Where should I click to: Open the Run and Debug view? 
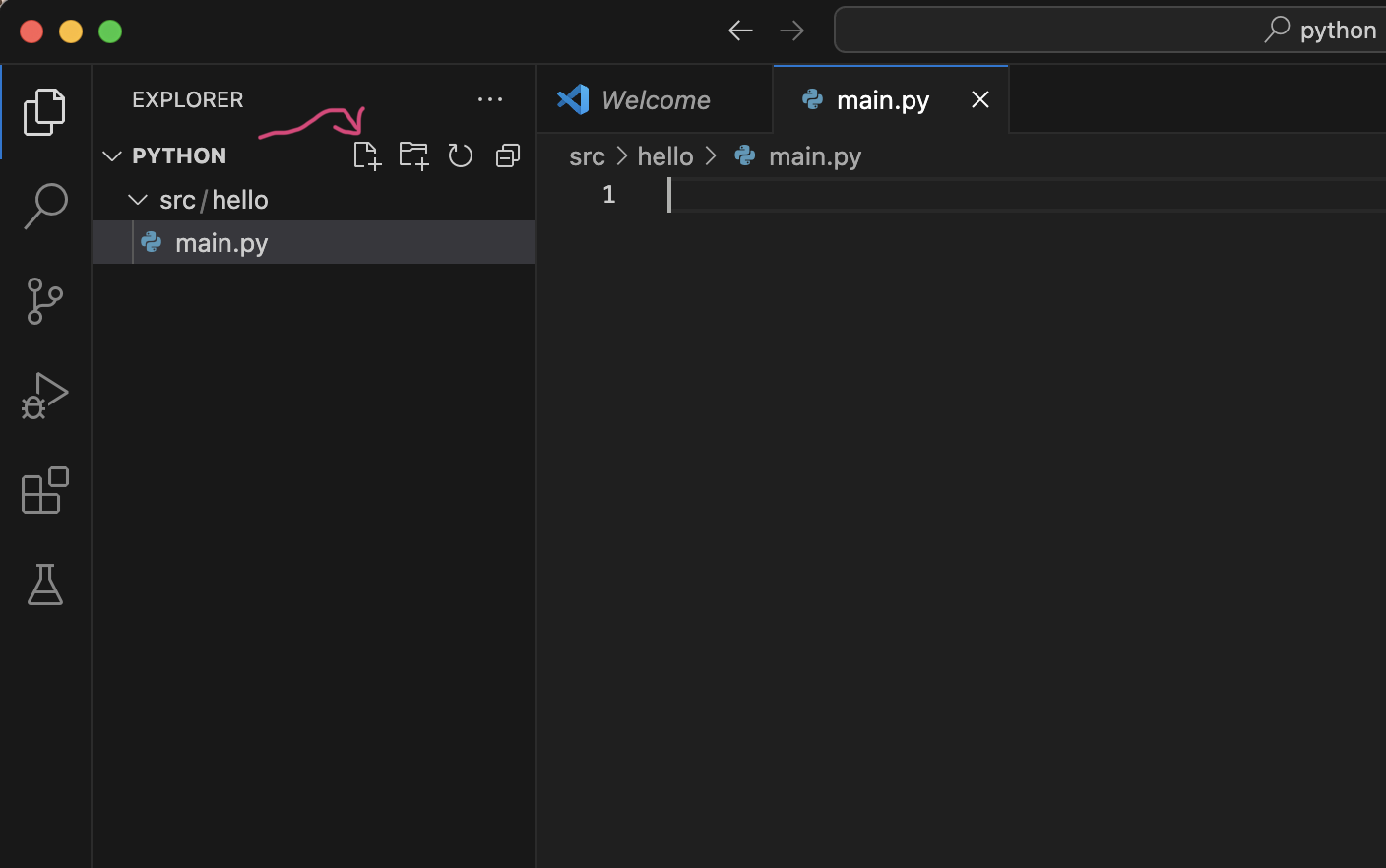pyautogui.click(x=45, y=396)
